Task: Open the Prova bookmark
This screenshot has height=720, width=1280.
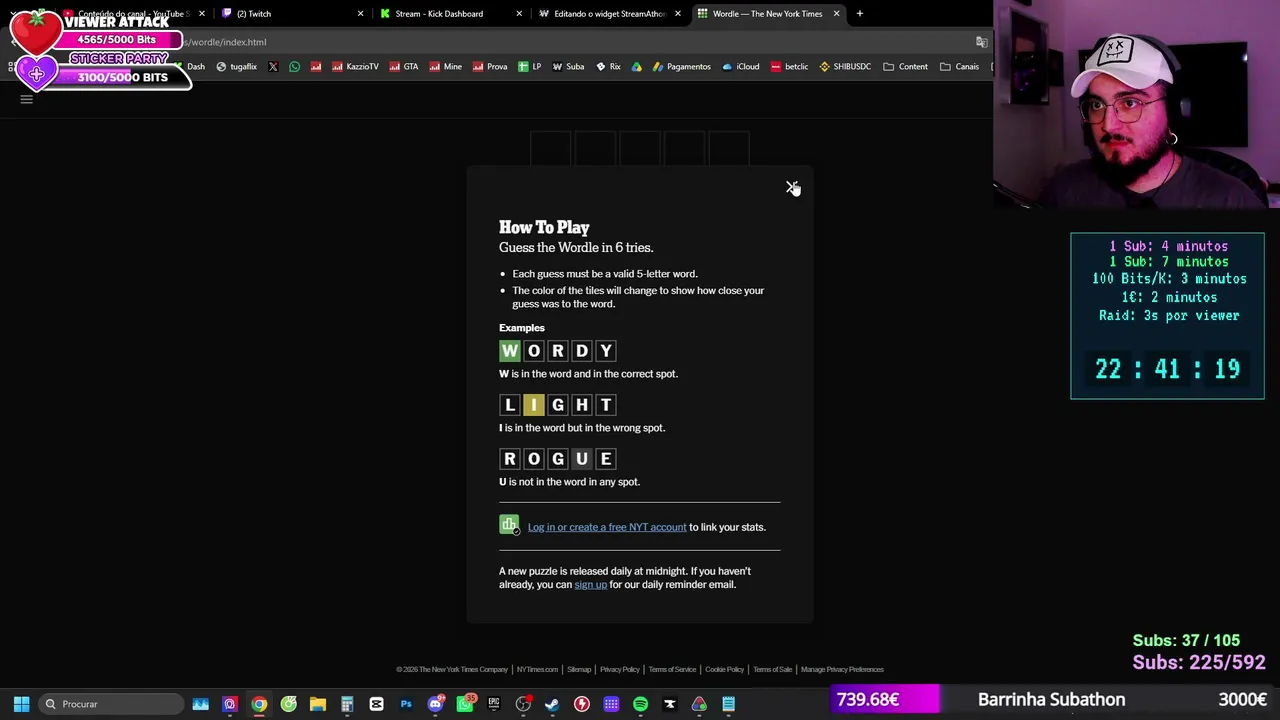Action: pyautogui.click(x=490, y=67)
